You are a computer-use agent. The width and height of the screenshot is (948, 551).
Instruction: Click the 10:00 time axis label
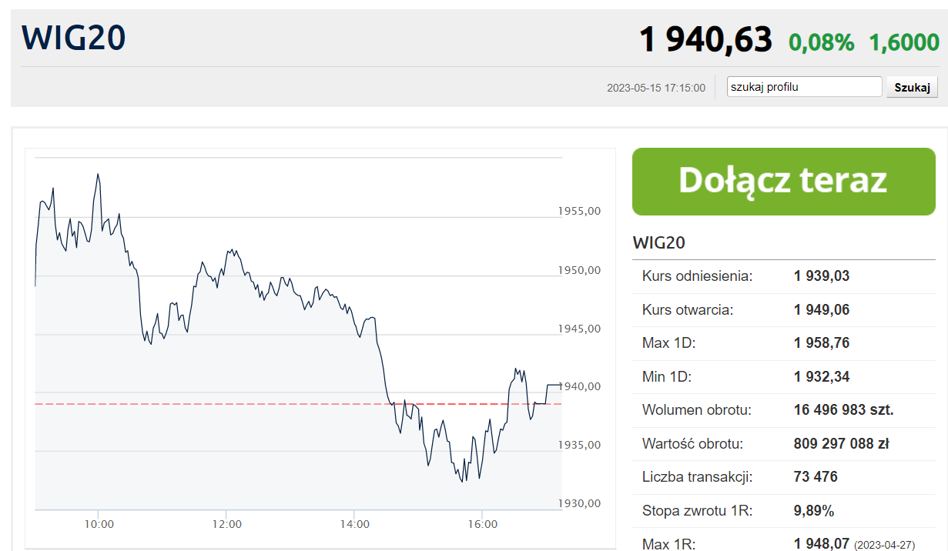99,524
